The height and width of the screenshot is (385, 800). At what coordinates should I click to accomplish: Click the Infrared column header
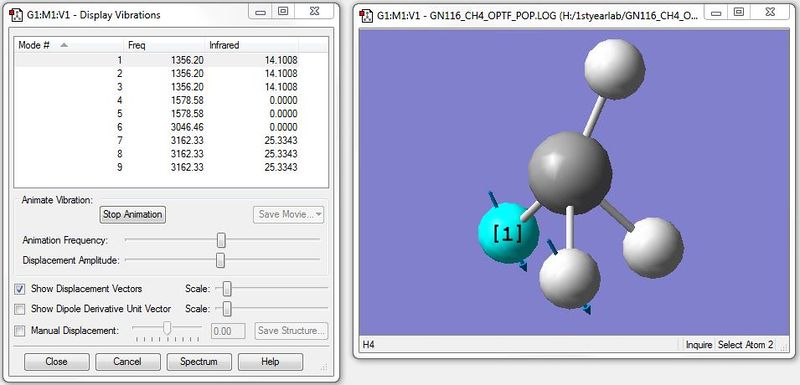(252, 45)
